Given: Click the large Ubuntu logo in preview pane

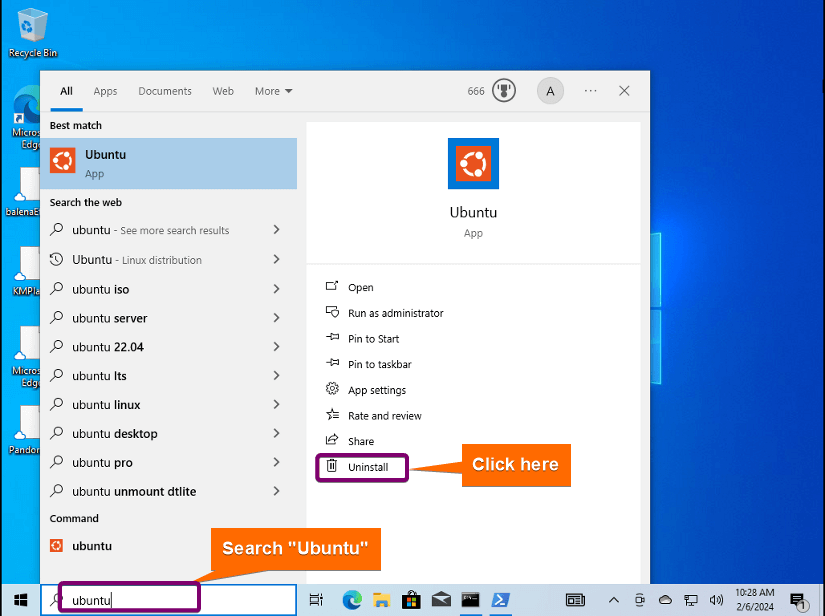Looking at the screenshot, I should click(x=473, y=164).
